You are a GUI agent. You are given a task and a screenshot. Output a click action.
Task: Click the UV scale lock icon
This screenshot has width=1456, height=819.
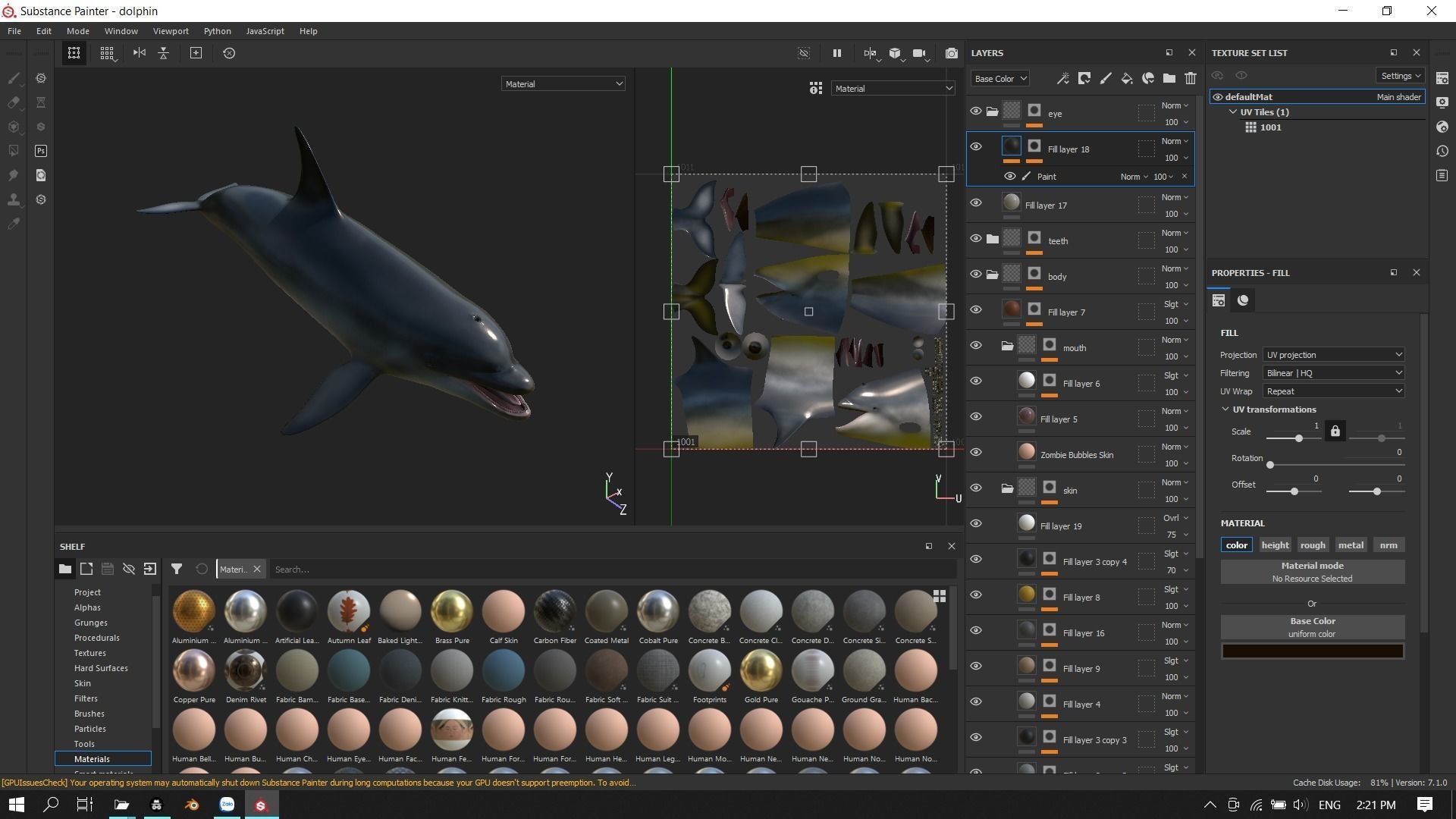point(1335,431)
